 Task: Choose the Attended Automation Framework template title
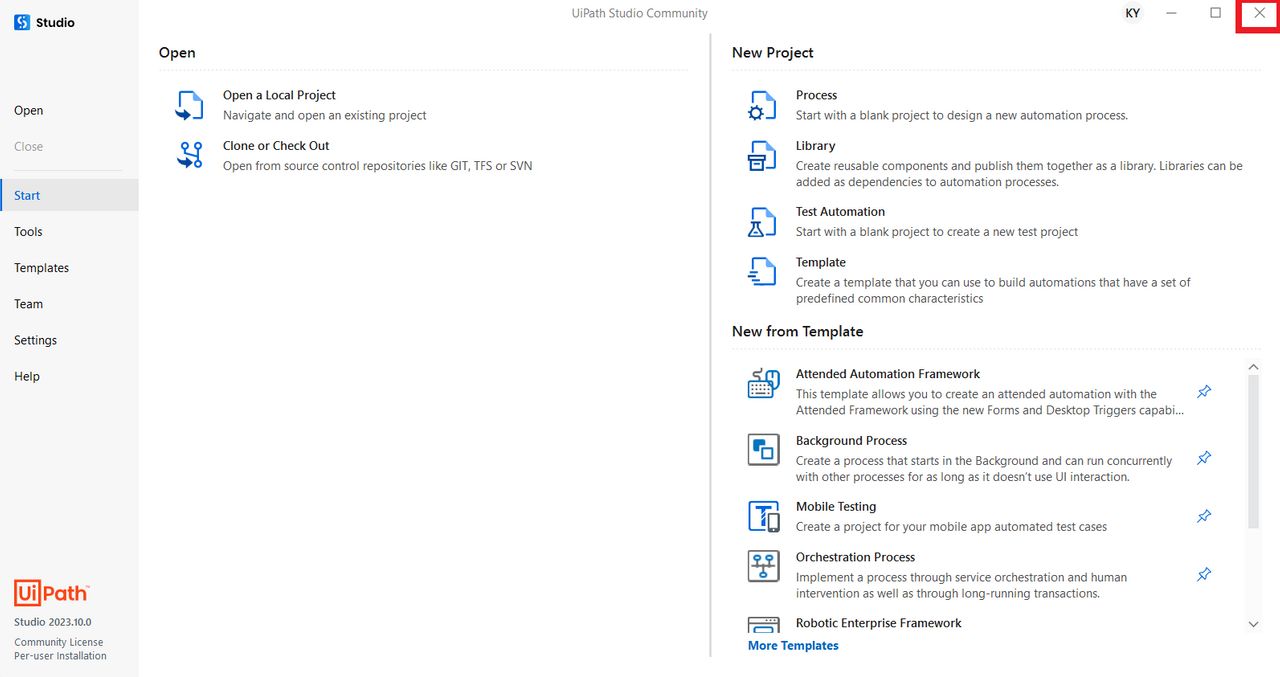[888, 374]
